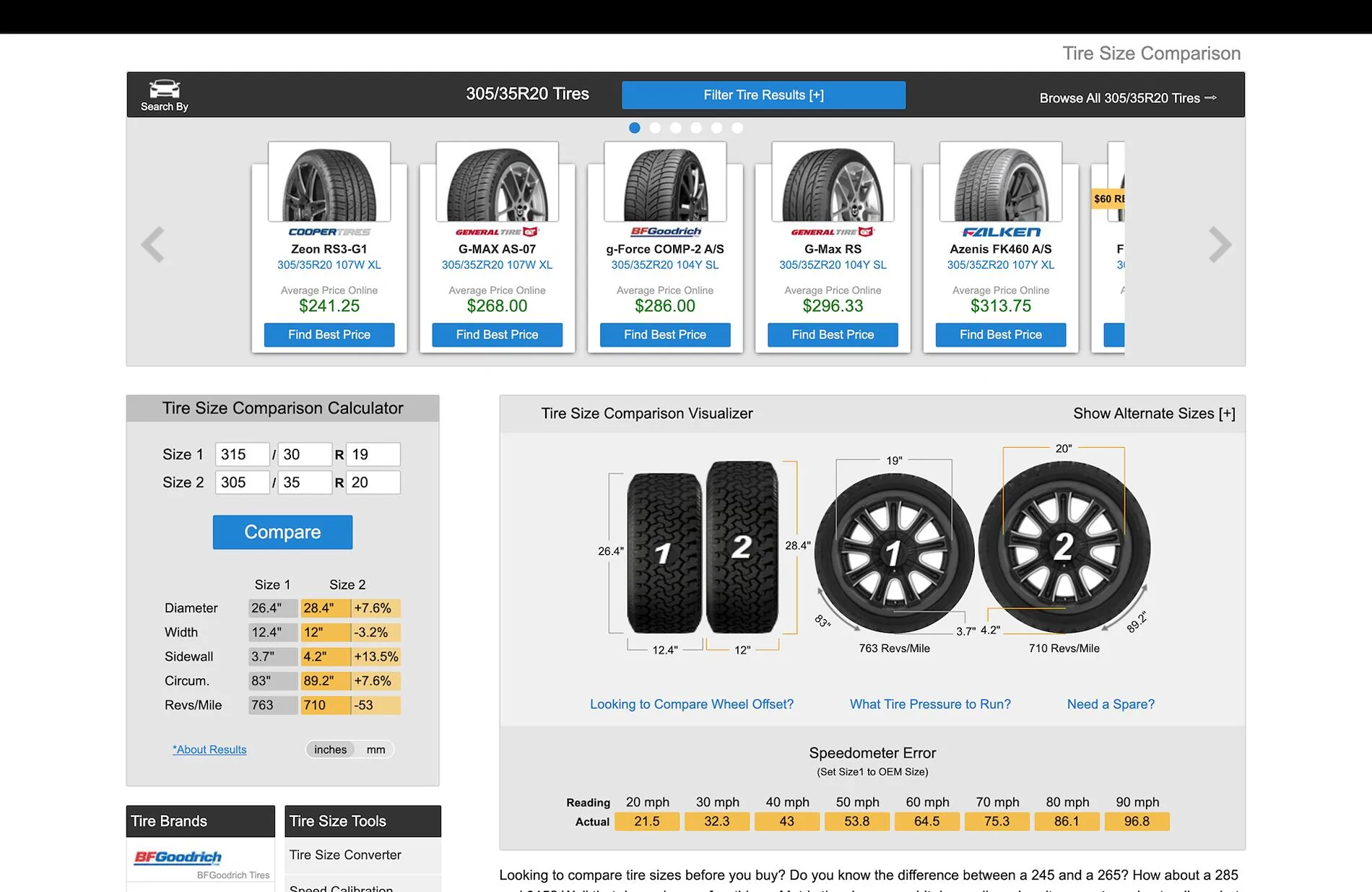Click Revs/Mile difference -53 value
This screenshot has height=892, width=1372.
click(376, 705)
